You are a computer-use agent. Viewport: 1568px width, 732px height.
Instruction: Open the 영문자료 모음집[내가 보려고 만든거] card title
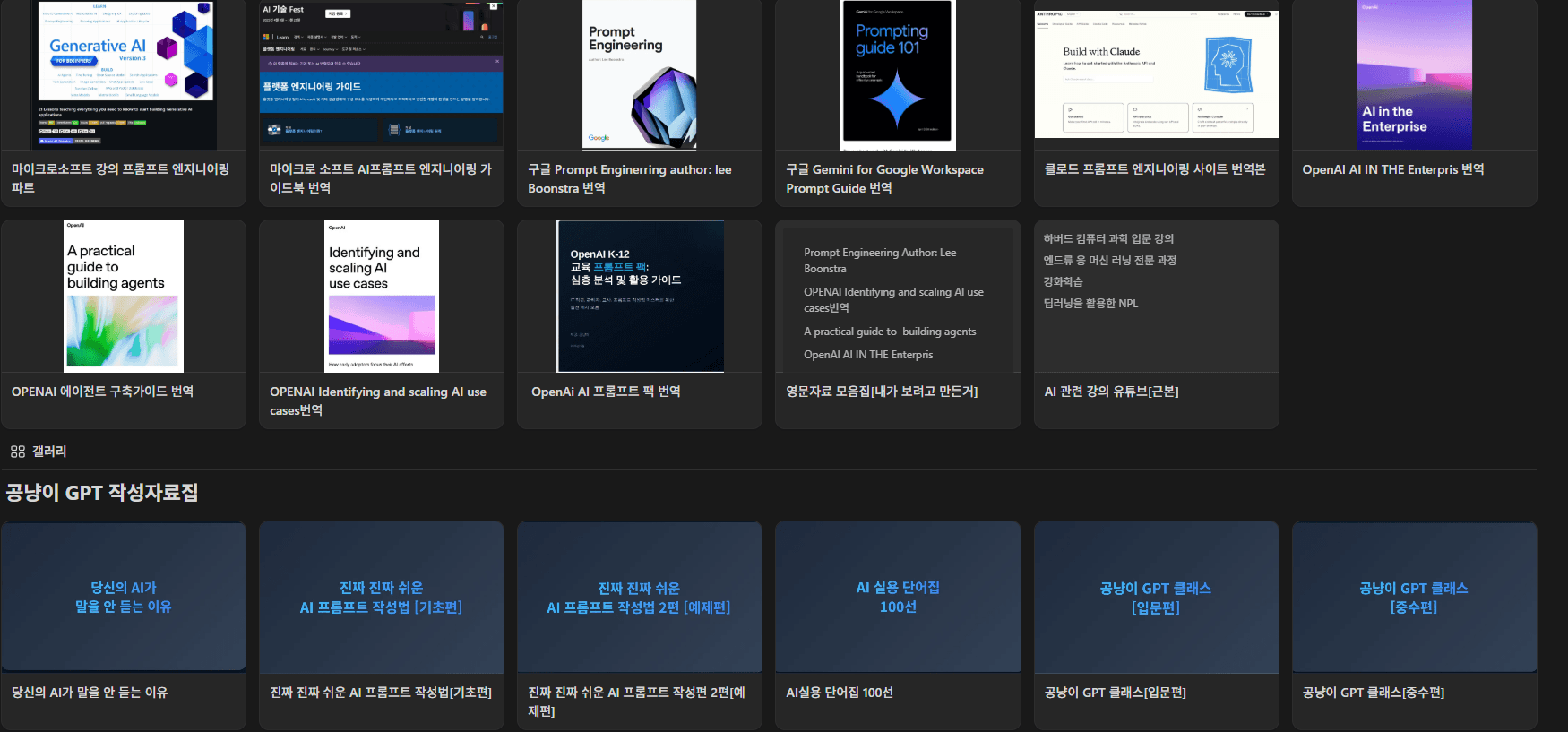coord(881,392)
